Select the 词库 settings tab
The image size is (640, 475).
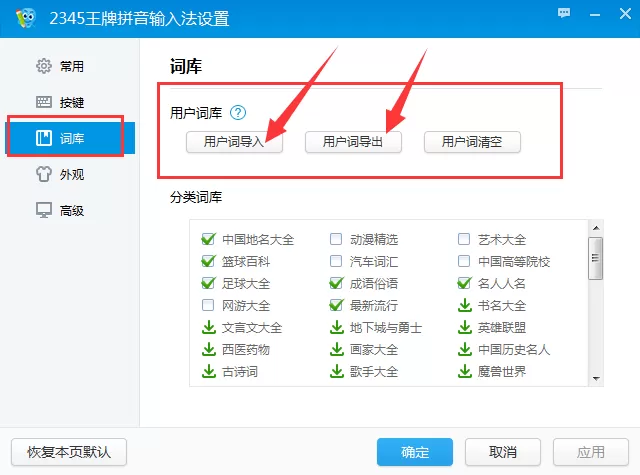70,138
